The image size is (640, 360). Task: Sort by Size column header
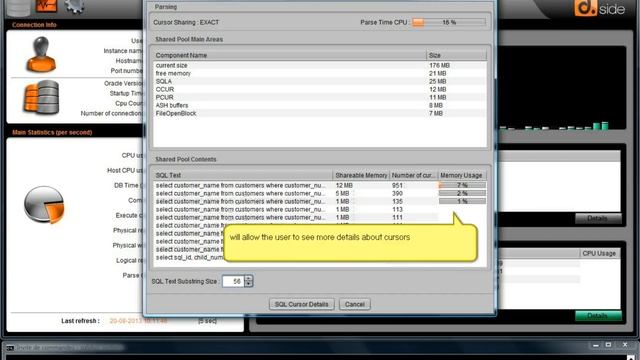456,55
